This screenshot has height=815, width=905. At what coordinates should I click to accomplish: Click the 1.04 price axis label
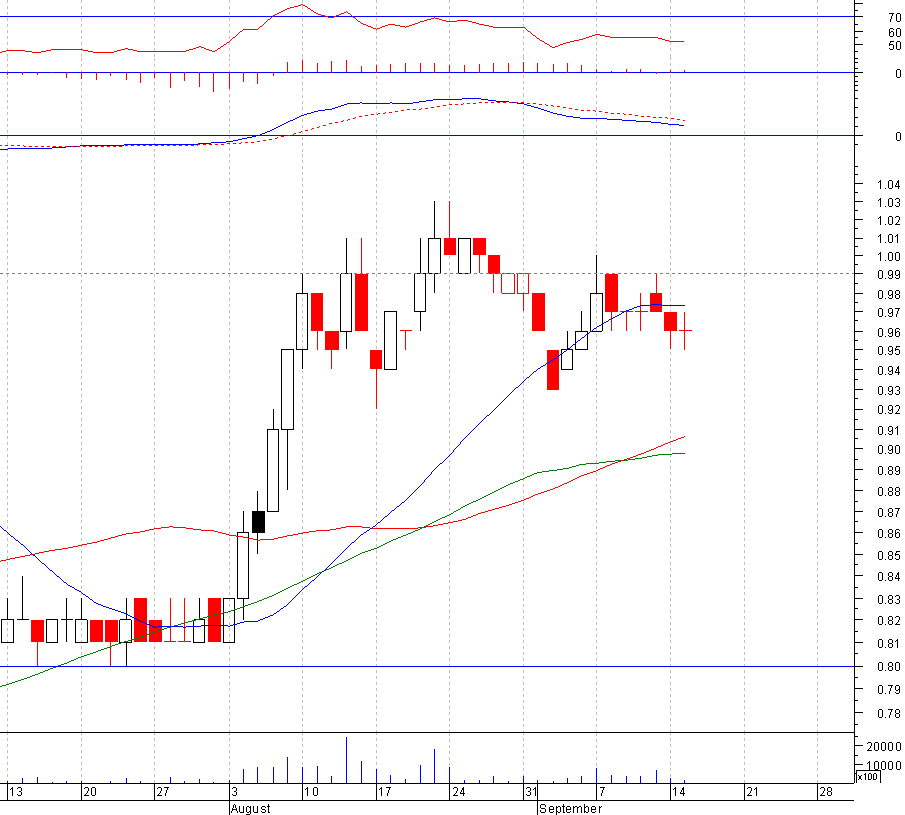click(x=888, y=185)
